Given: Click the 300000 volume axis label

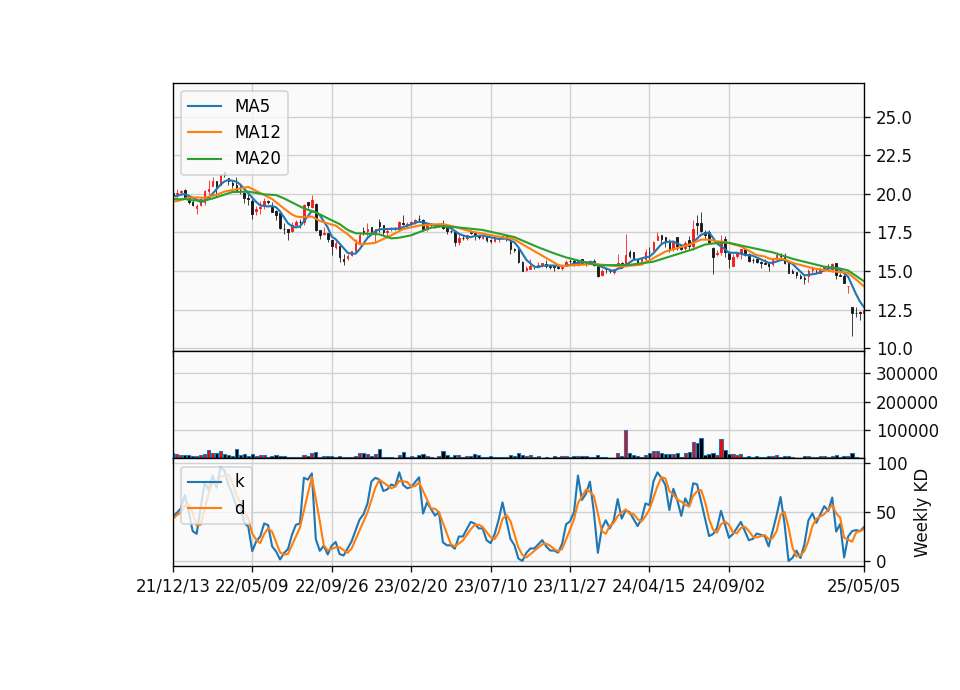Looking at the screenshot, I should coord(907,374).
